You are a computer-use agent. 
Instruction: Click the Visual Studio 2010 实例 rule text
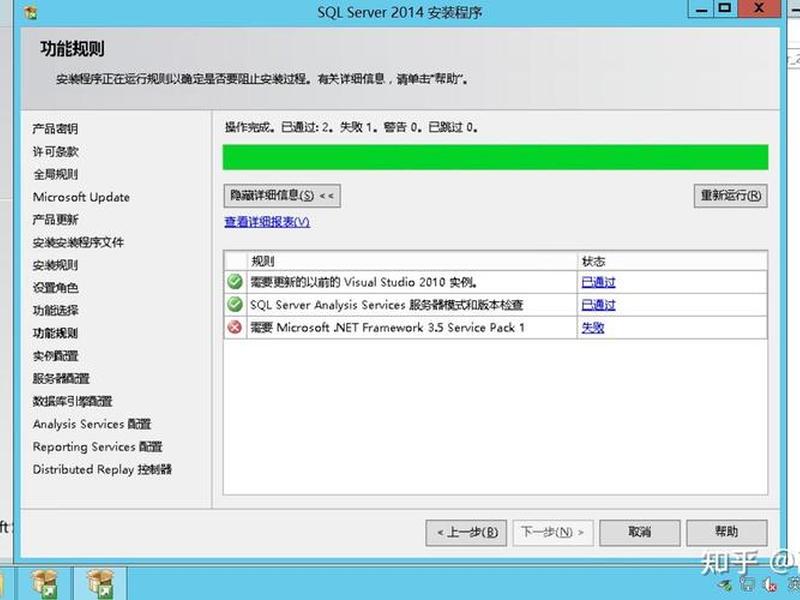[364, 282]
